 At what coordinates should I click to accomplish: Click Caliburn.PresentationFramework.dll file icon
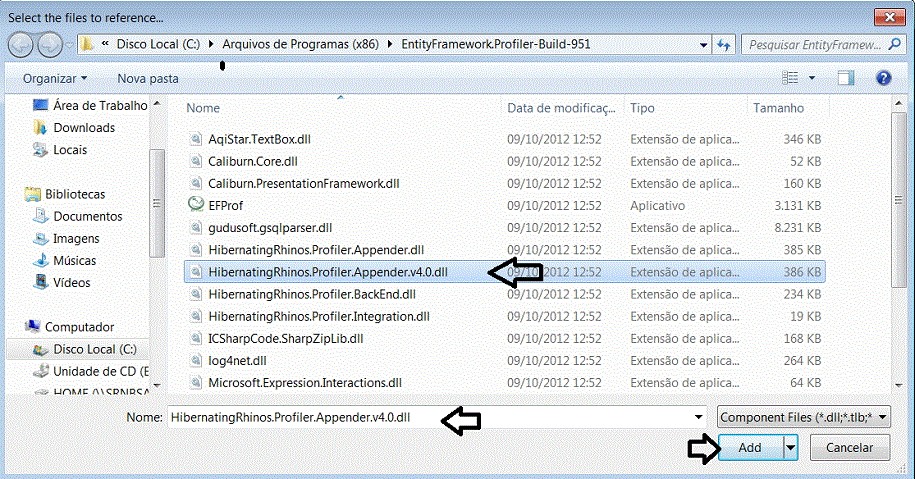196,184
